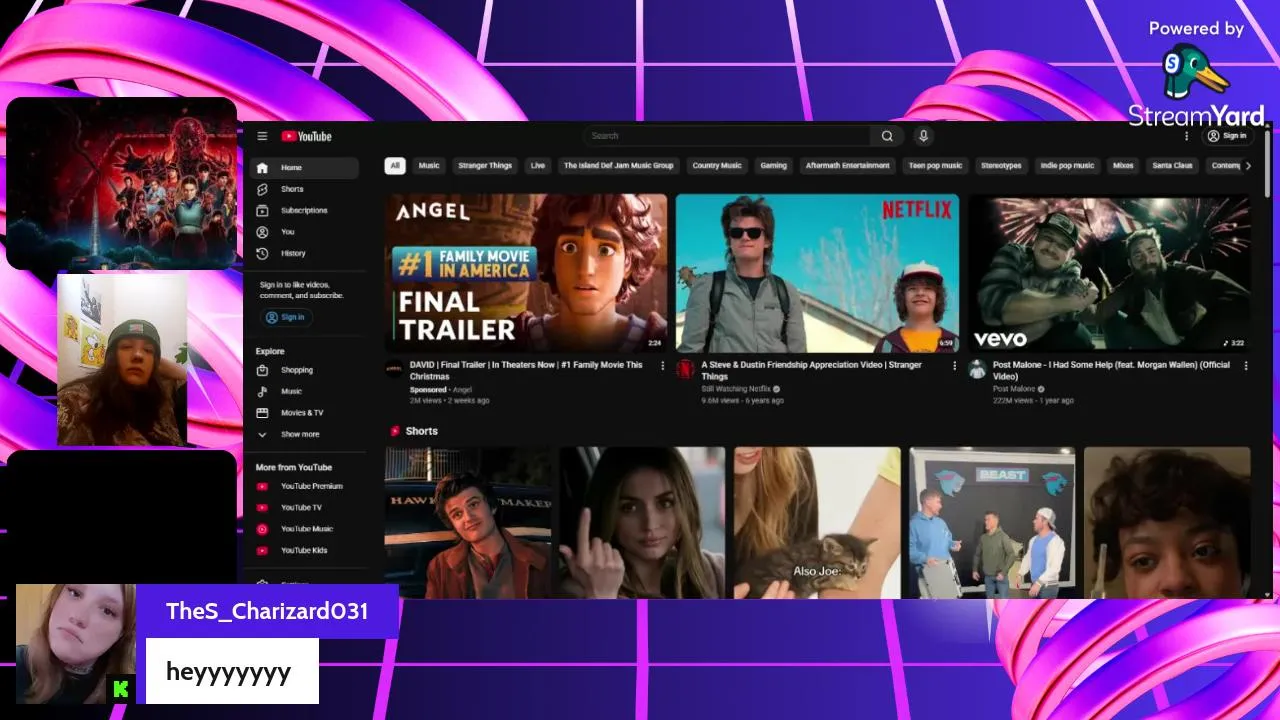Viewport: 1280px width, 720px height.
Task: Expand Show more under Explore
Action: (304, 434)
